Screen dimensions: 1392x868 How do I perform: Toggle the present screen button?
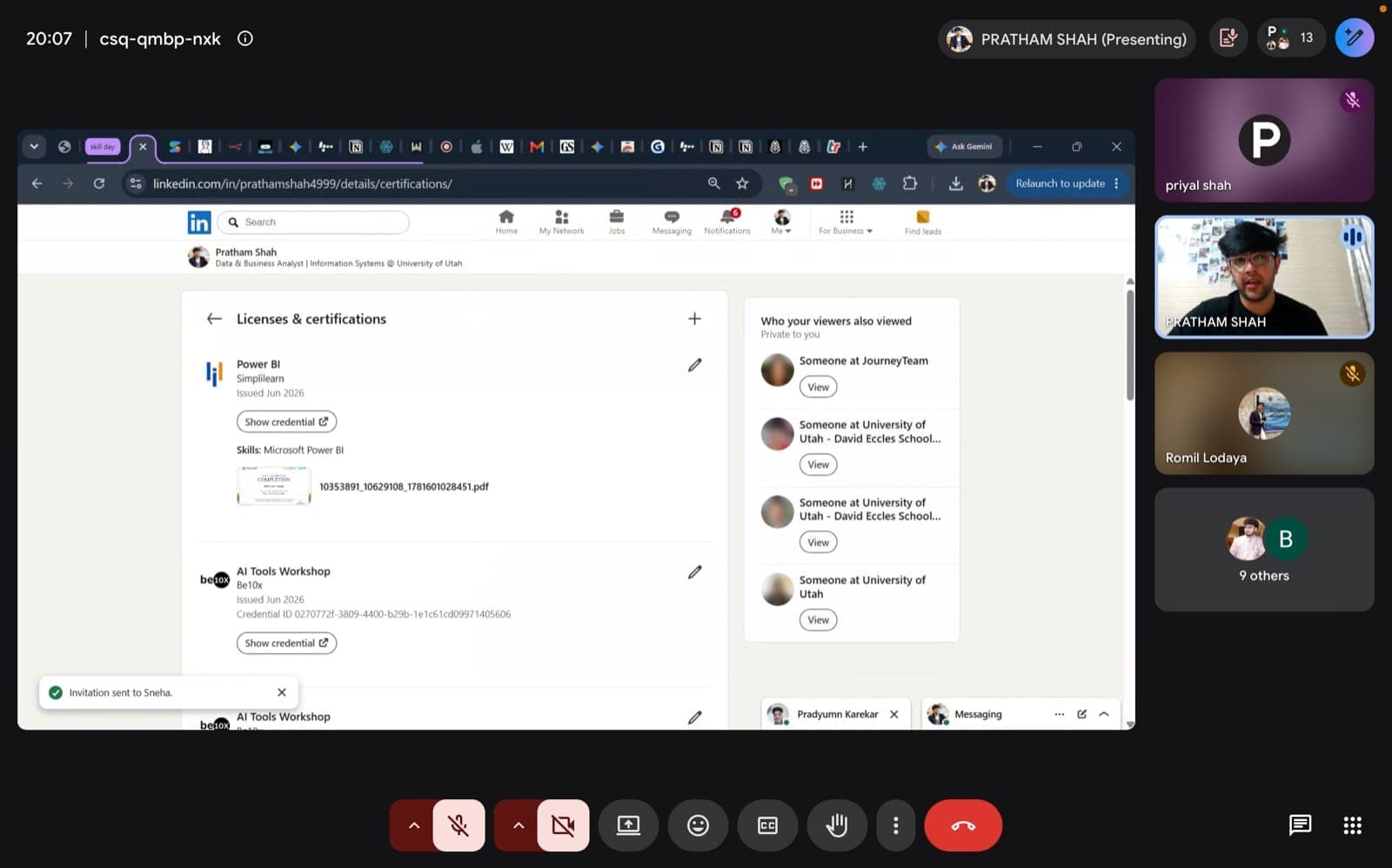click(x=628, y=825)
